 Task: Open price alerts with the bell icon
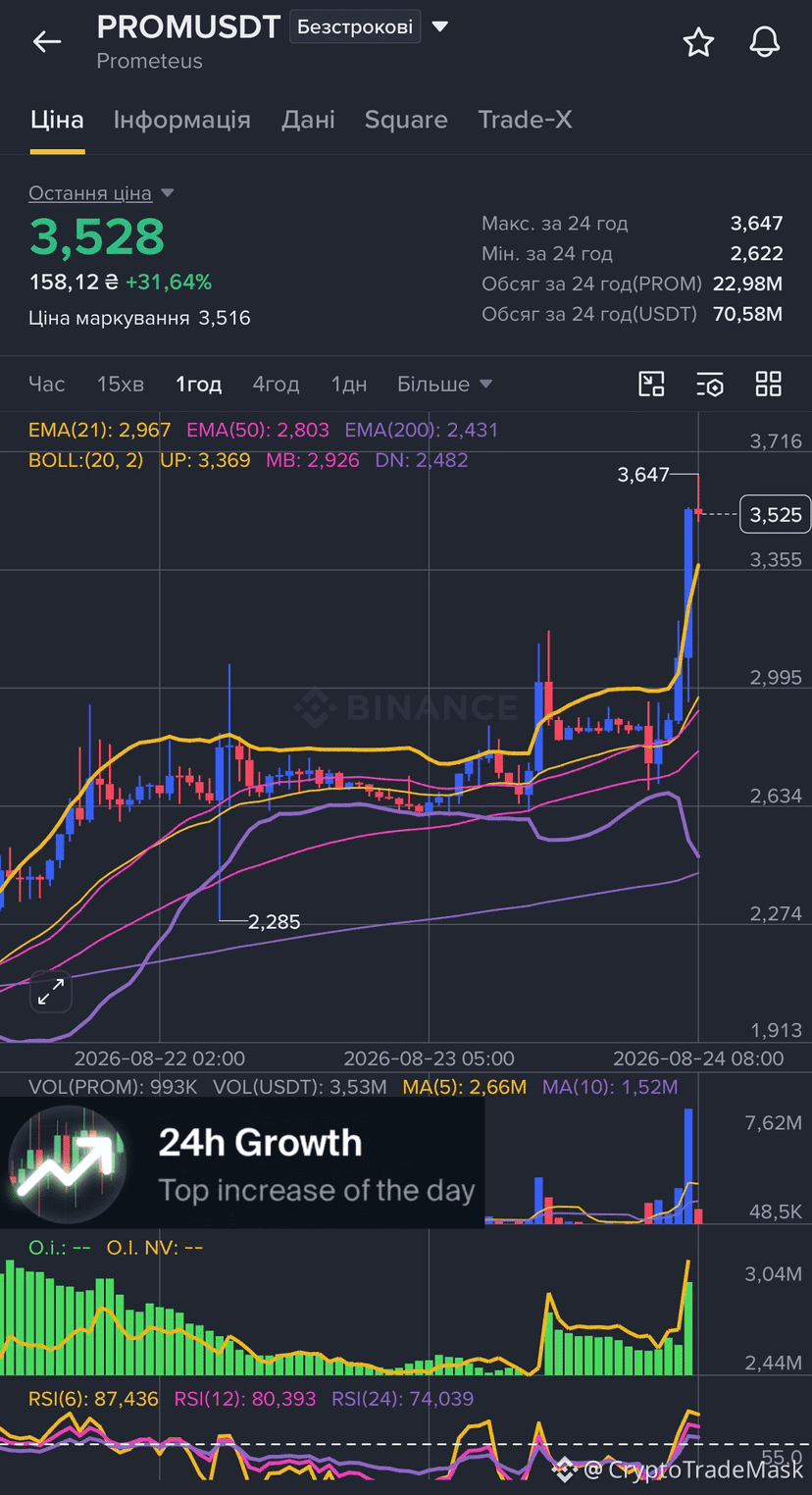click(x=764, y=42)
